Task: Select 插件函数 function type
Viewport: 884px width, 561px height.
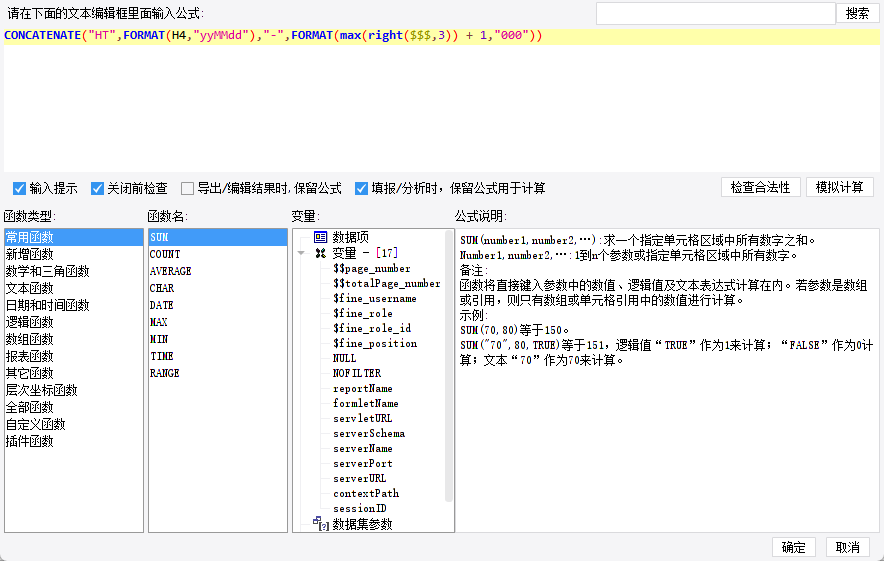Action: point(74,441)
